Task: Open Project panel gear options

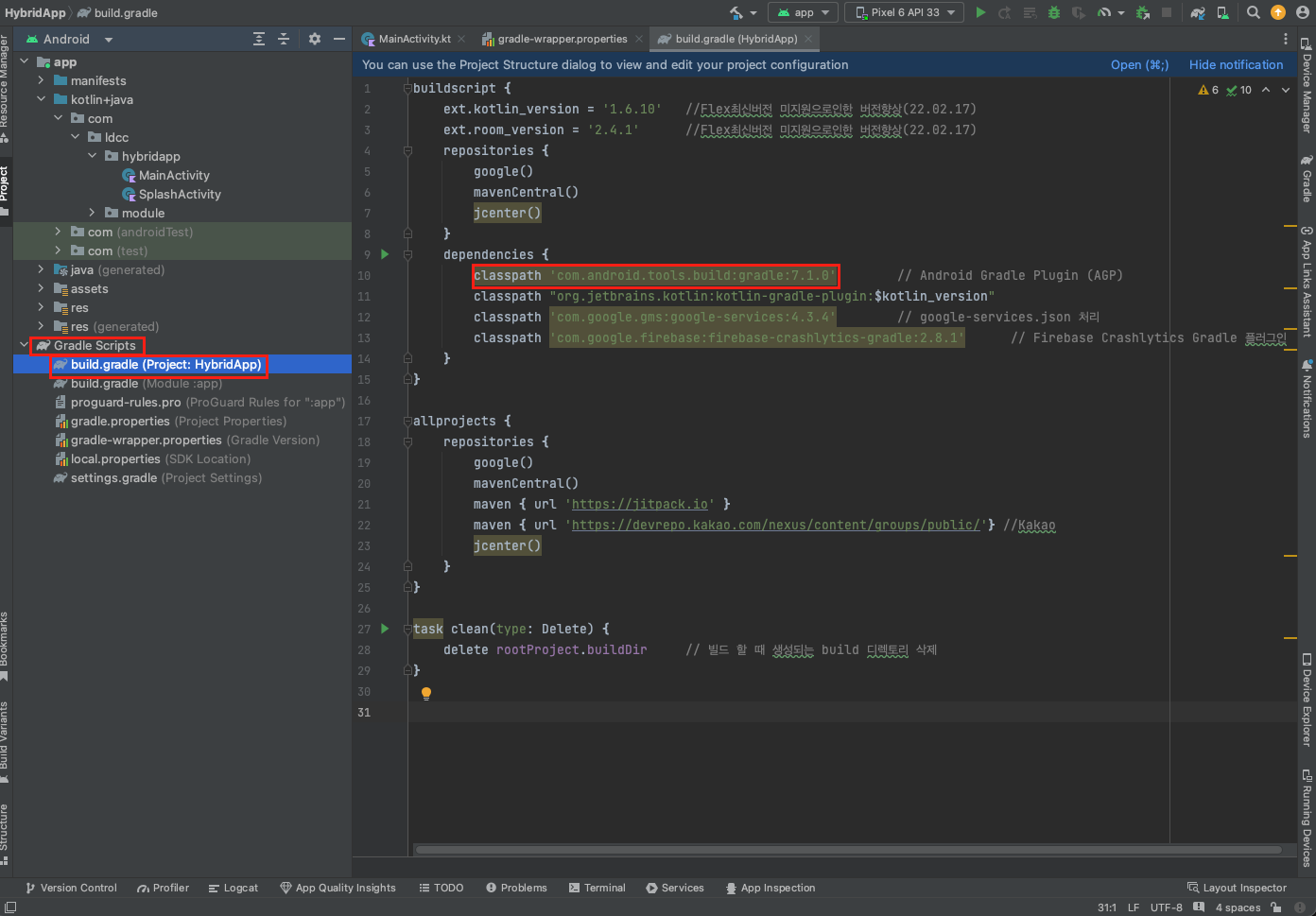Action: pos(315,39)
